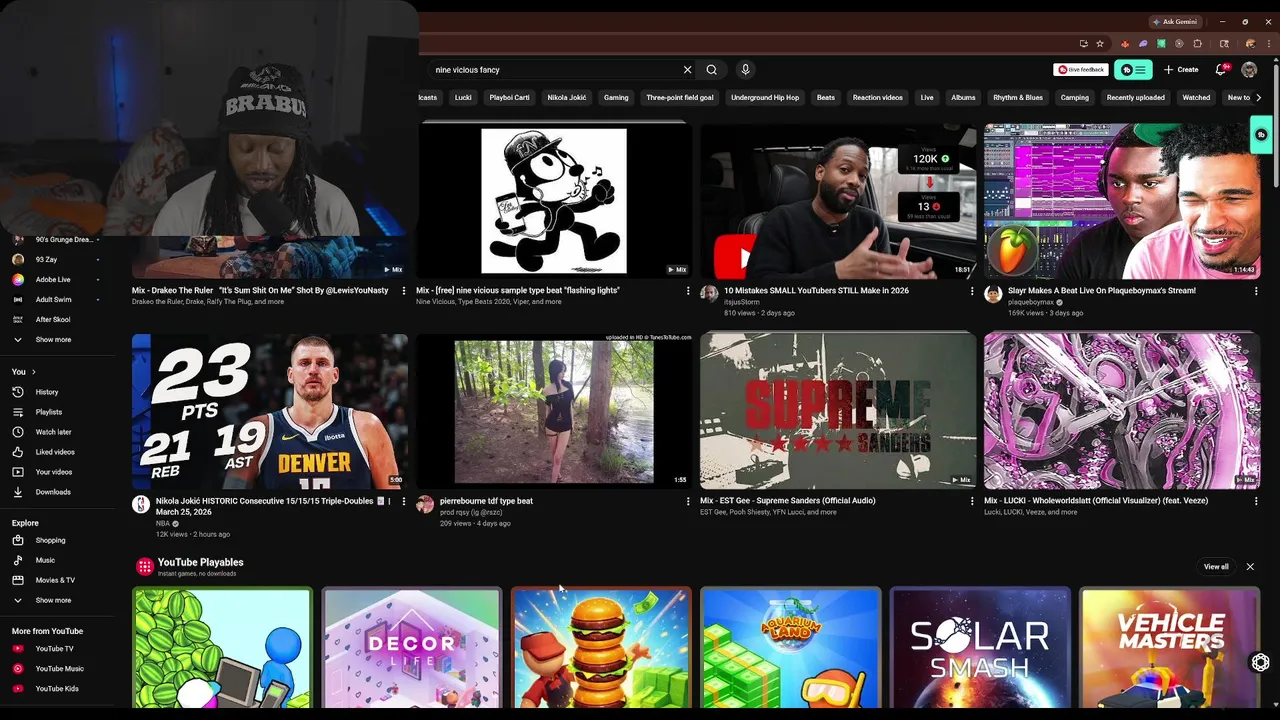The image size is (1280, 720).
Task: Click the Create button
Action: 1181,70
